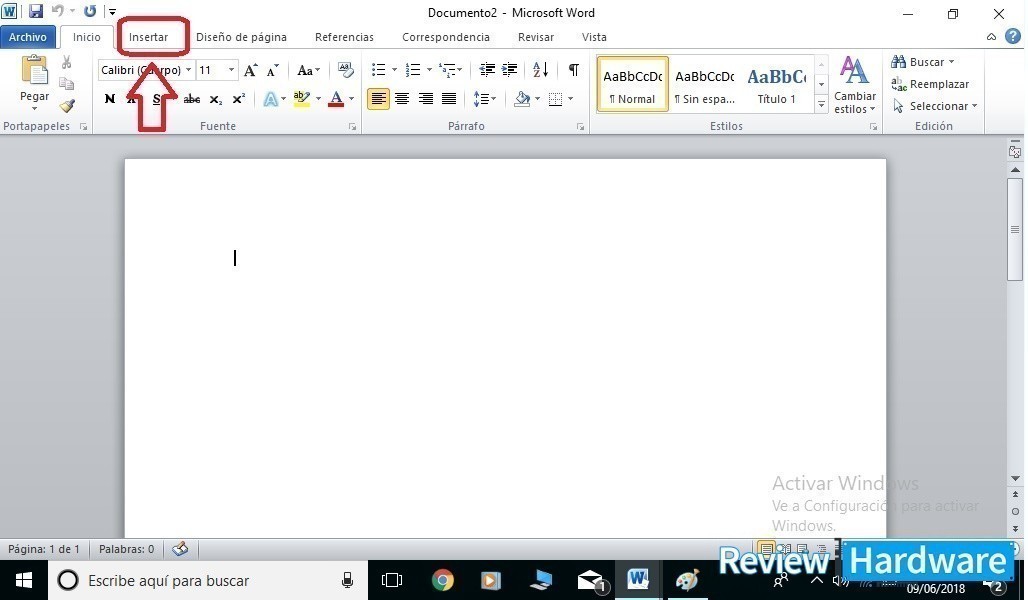Screen dimensions: 1028x600
Task: Open Reemplazar to replace text
Action: [x=930, y=84]
